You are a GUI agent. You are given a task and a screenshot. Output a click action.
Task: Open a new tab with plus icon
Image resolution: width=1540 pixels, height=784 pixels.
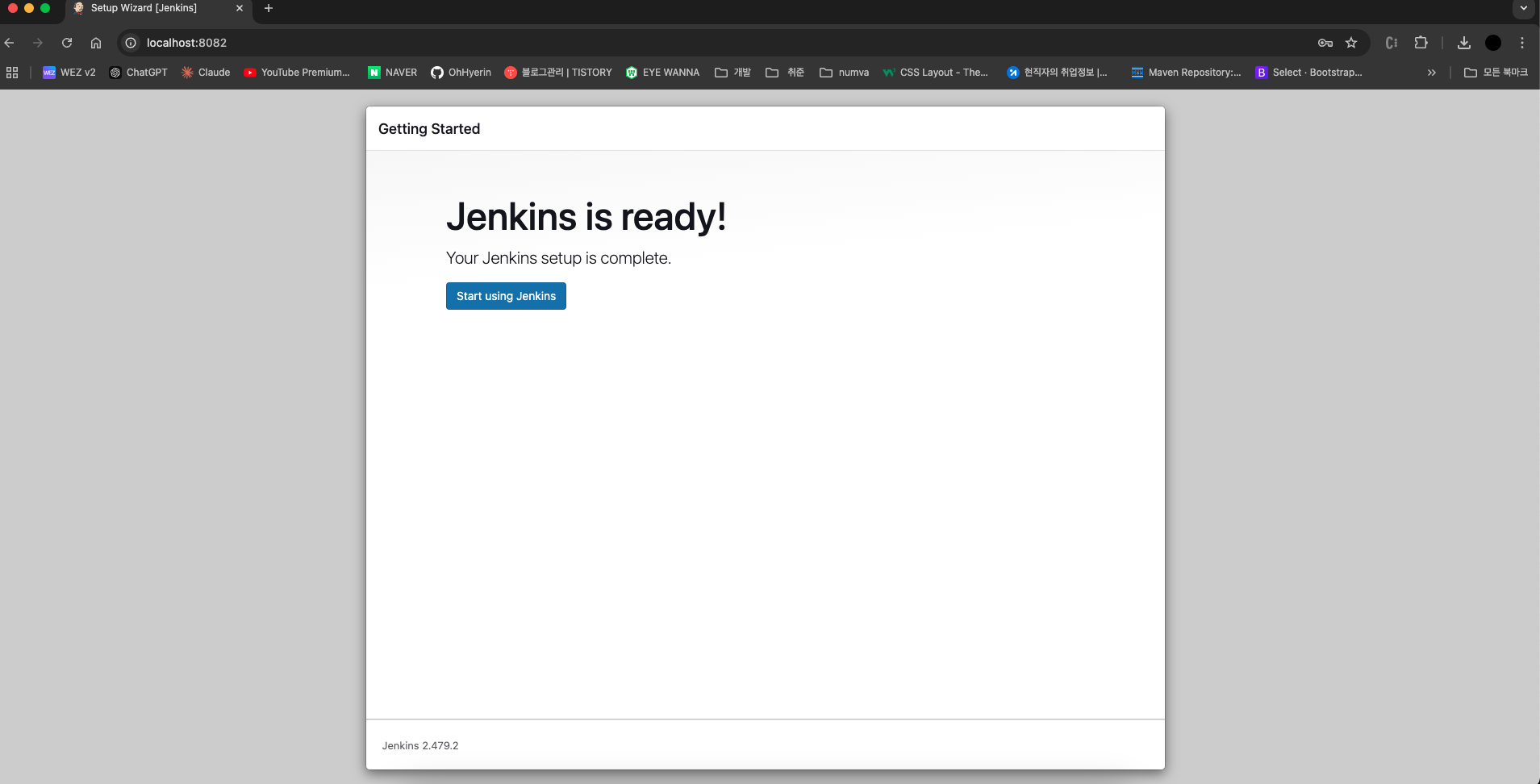click(x=269, y=8)
